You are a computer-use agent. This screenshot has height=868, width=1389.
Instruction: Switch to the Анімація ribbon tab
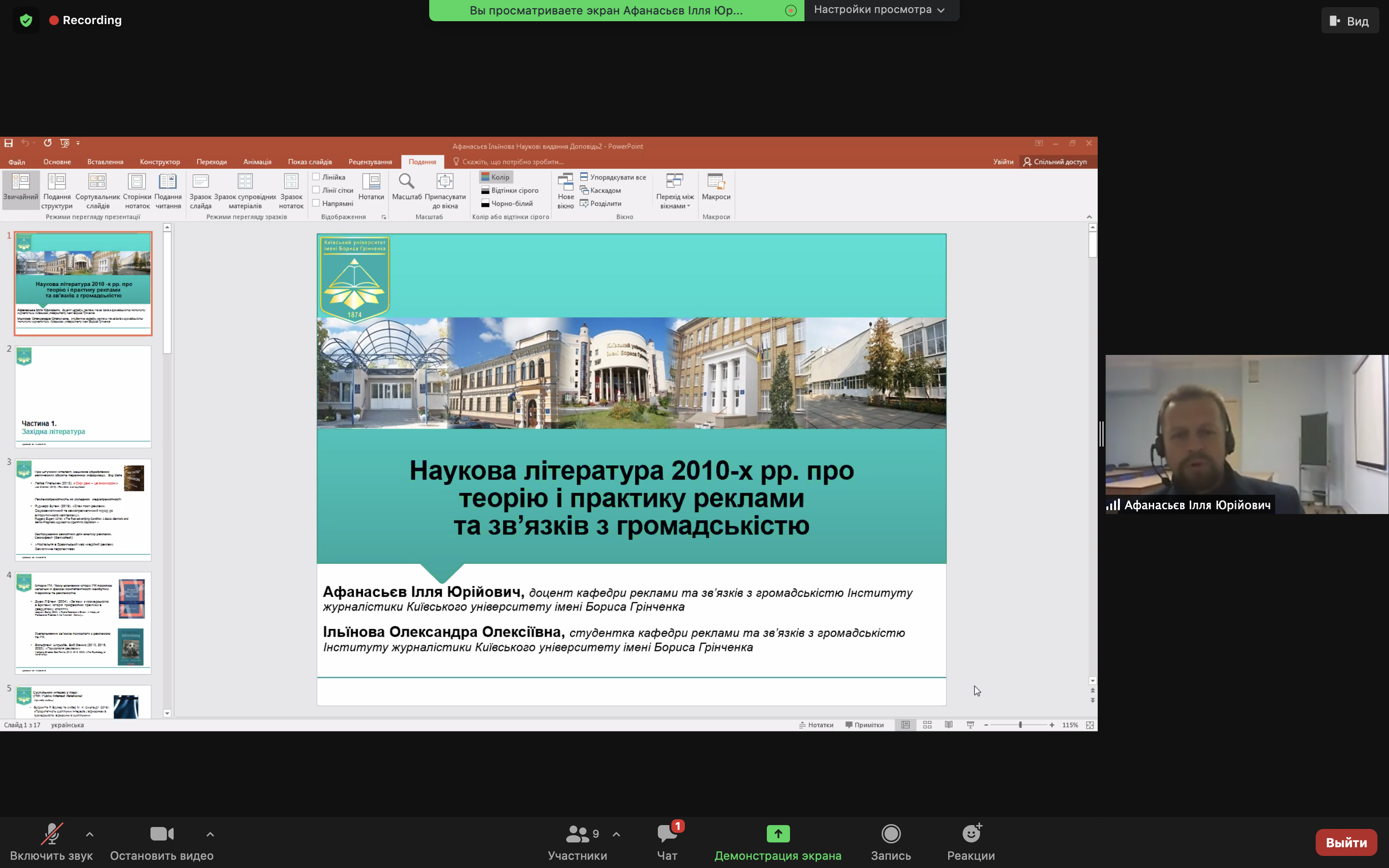pyautogui.click(x=257, y=162)
